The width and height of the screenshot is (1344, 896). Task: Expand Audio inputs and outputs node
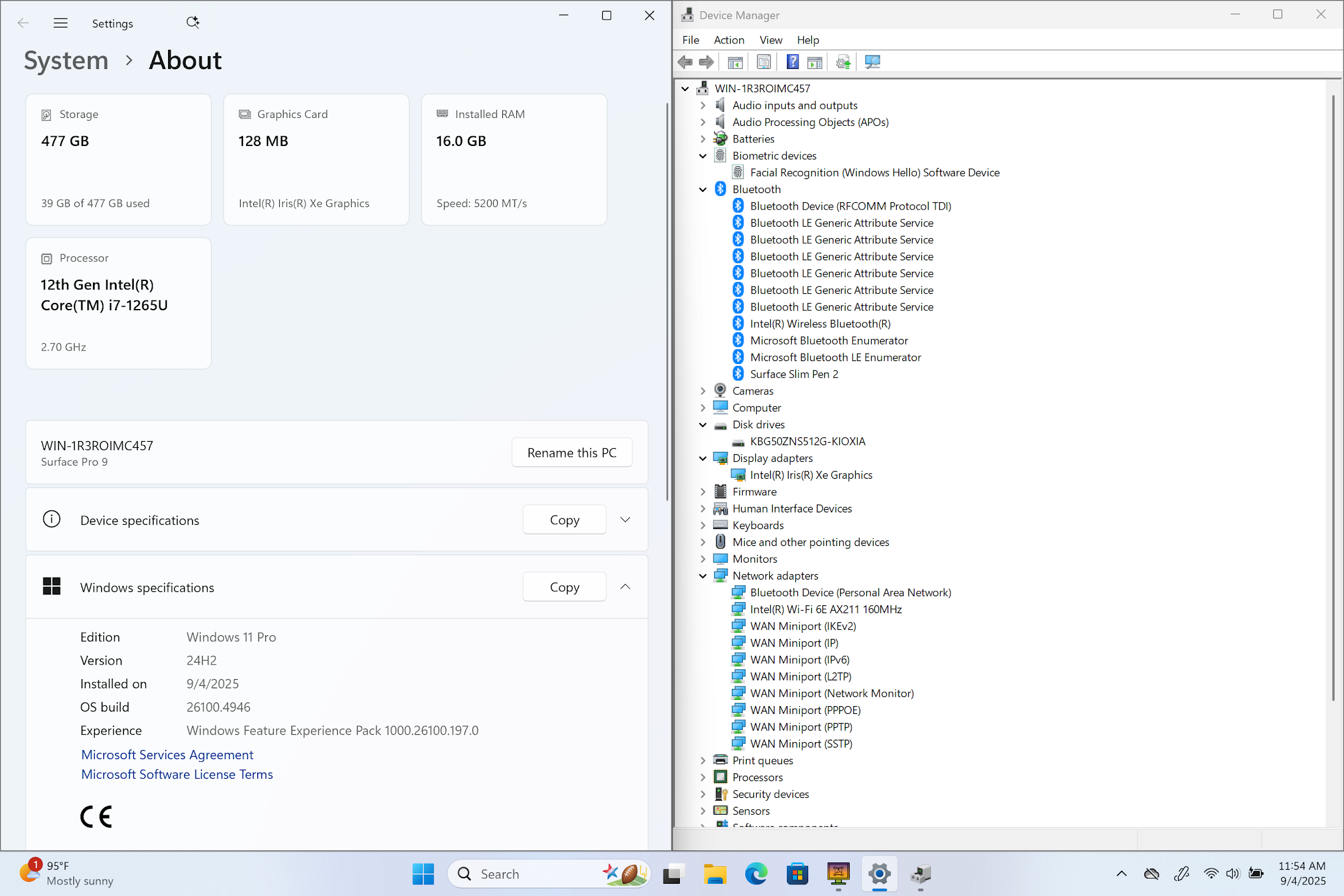[x=703, y=105]
